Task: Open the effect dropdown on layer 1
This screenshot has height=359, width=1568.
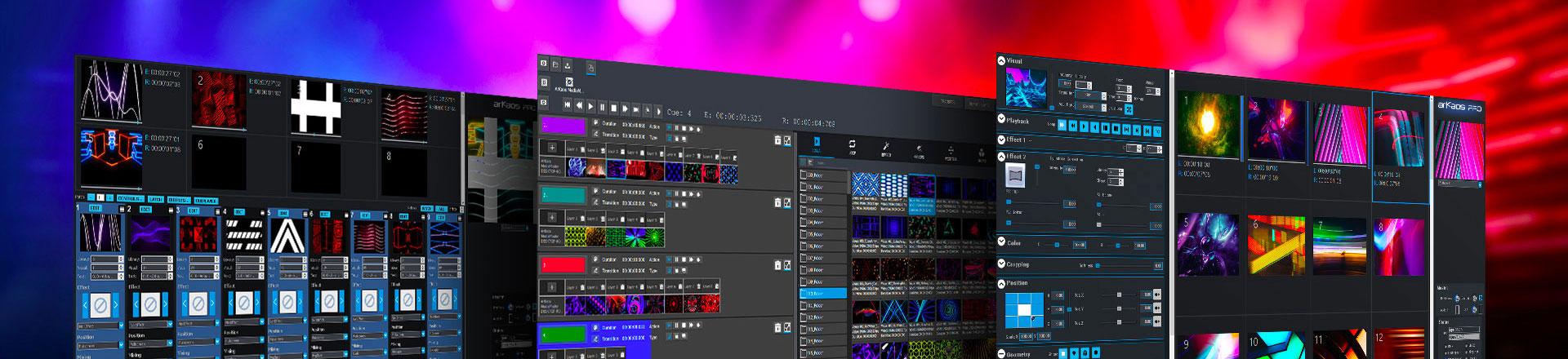Action: tap(100, 326)
